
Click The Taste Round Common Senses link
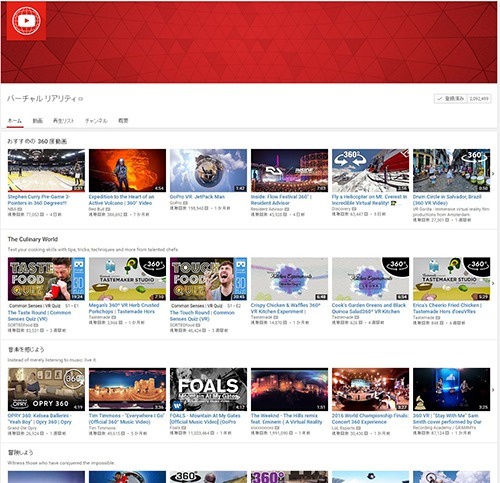39,316
